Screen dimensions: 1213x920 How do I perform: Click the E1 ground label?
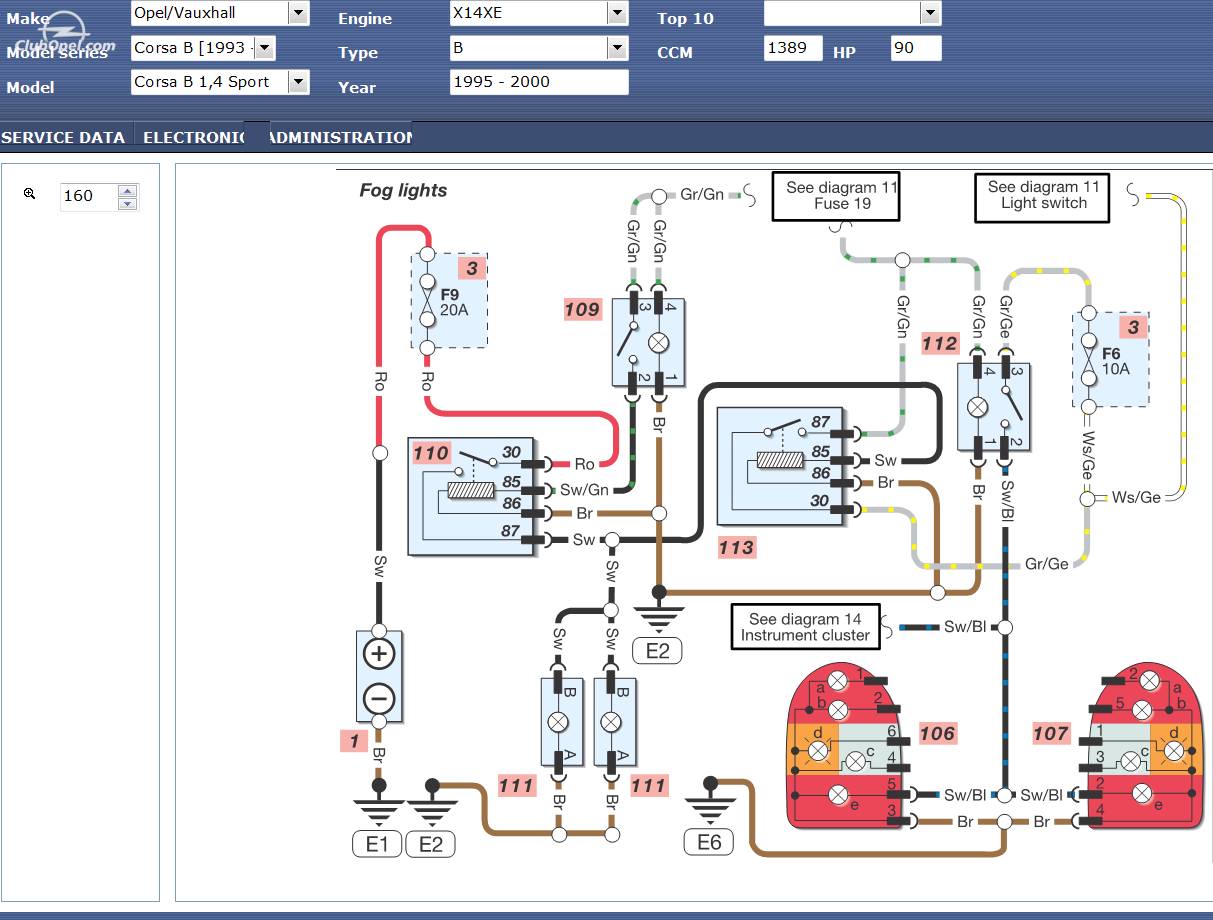point(377,844)
